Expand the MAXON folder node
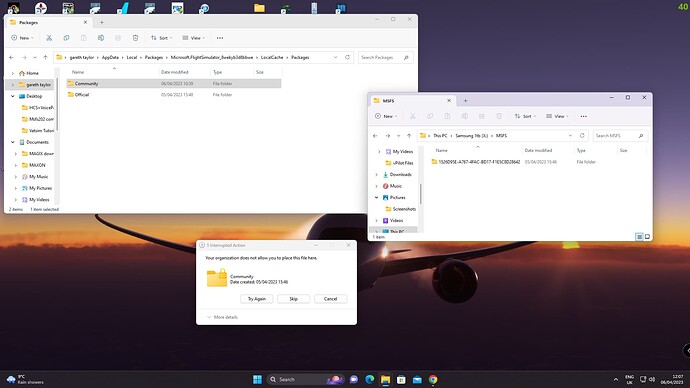The image size is (690, 388). (16, 165)
